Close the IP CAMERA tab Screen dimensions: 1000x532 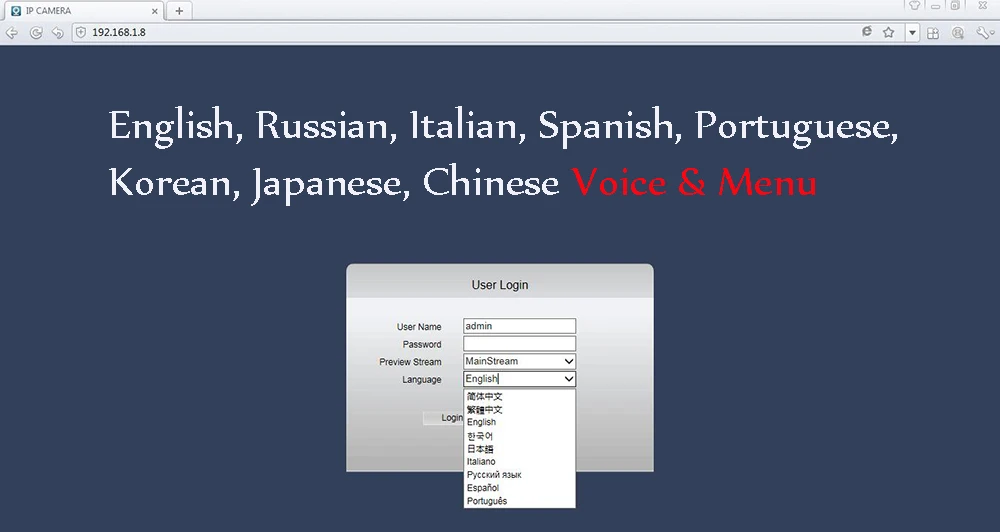point(154,11)
